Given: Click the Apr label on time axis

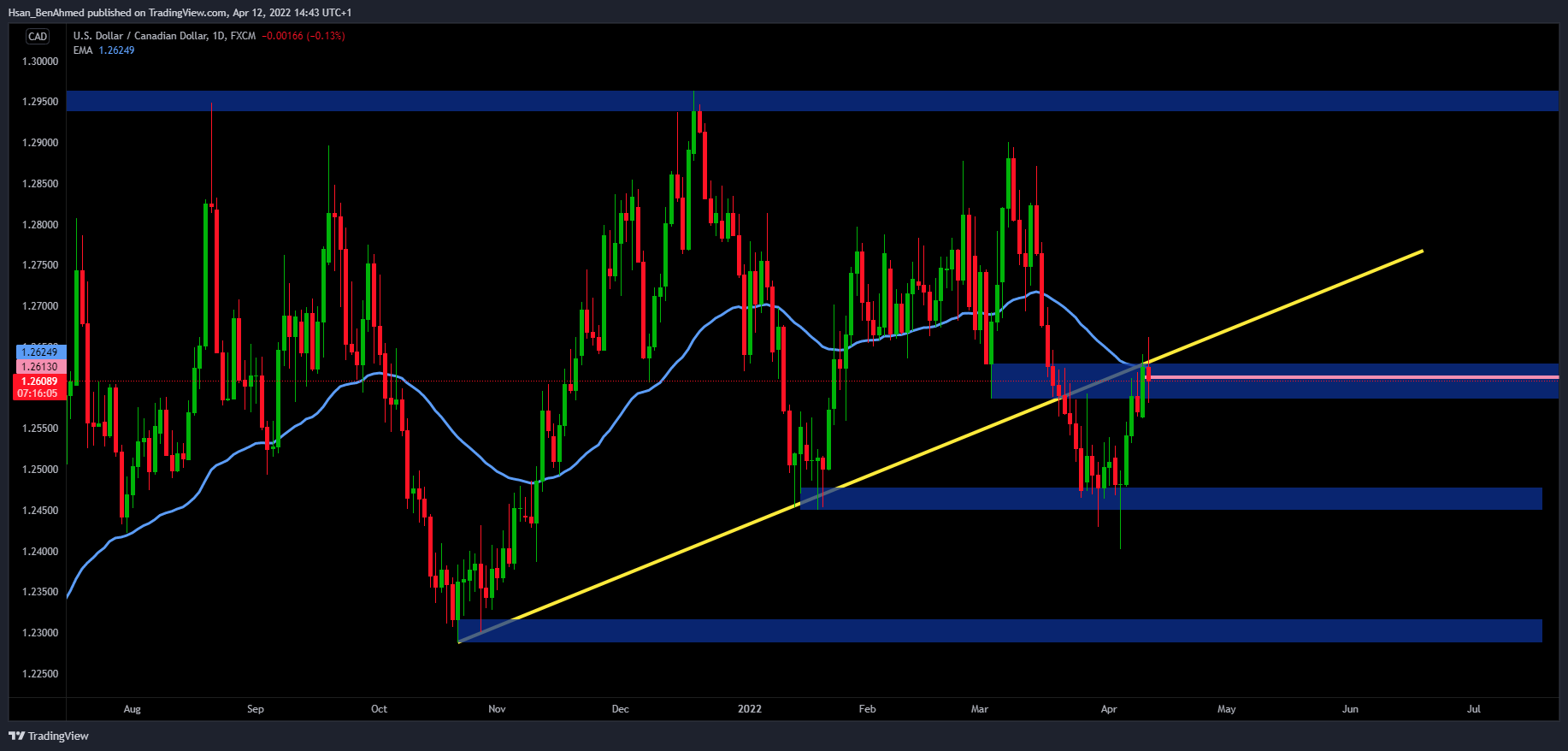Looking at the screenshot, I should [x=1109, y=709].
